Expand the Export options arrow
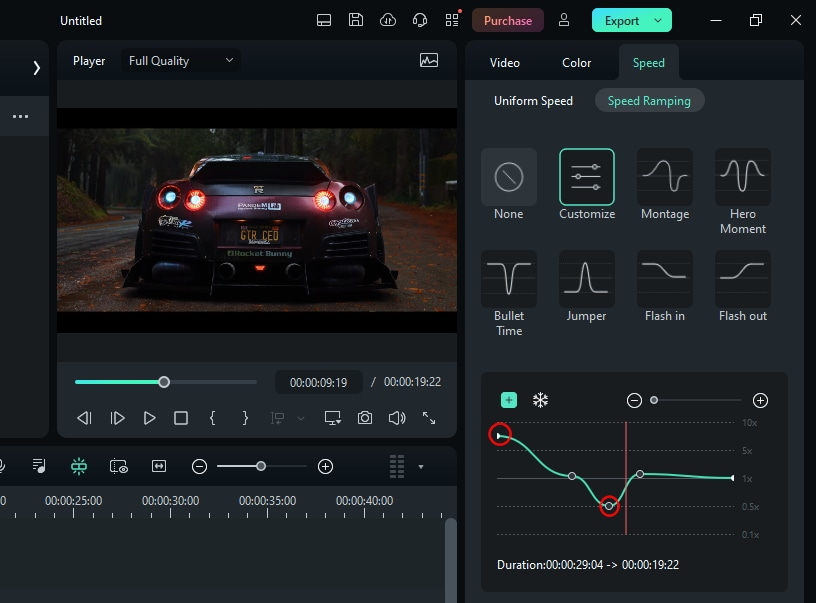816x603 pixels. click(658, 20)
